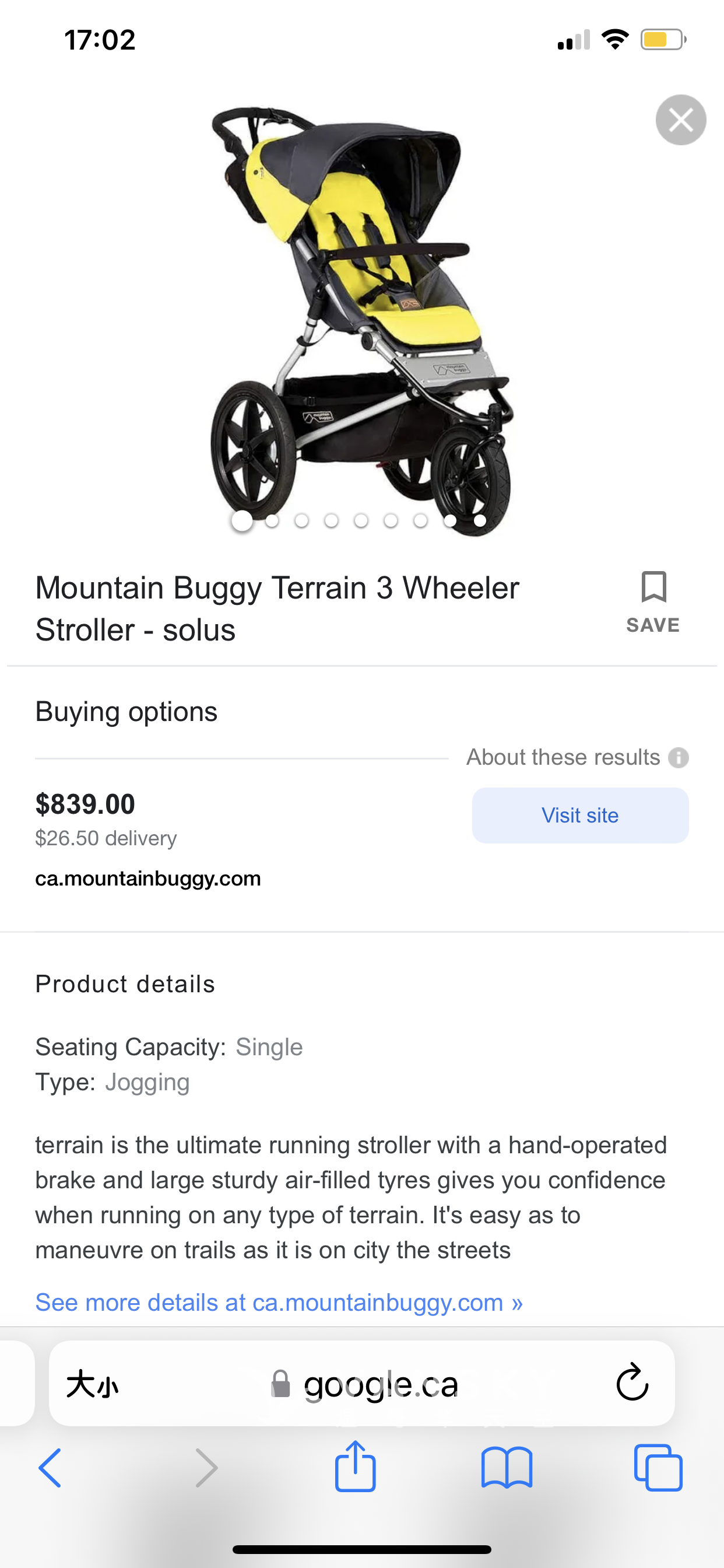The width and height of the screenshot is (724, 1568).
Task: Jump to the last carousel image dot
Action: 480,520
